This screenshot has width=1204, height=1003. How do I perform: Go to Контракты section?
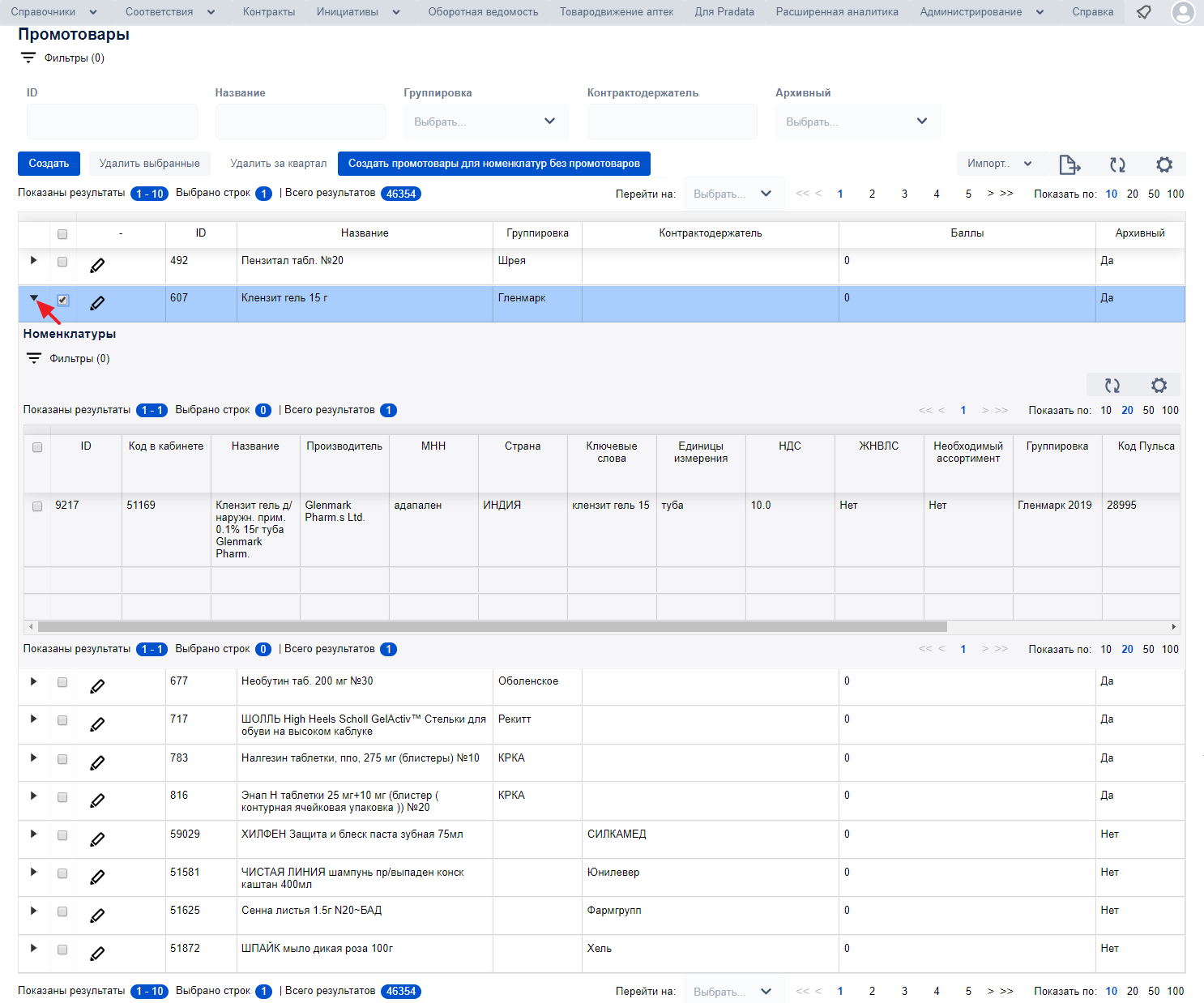pyautogui.click(x=269, y=12)
